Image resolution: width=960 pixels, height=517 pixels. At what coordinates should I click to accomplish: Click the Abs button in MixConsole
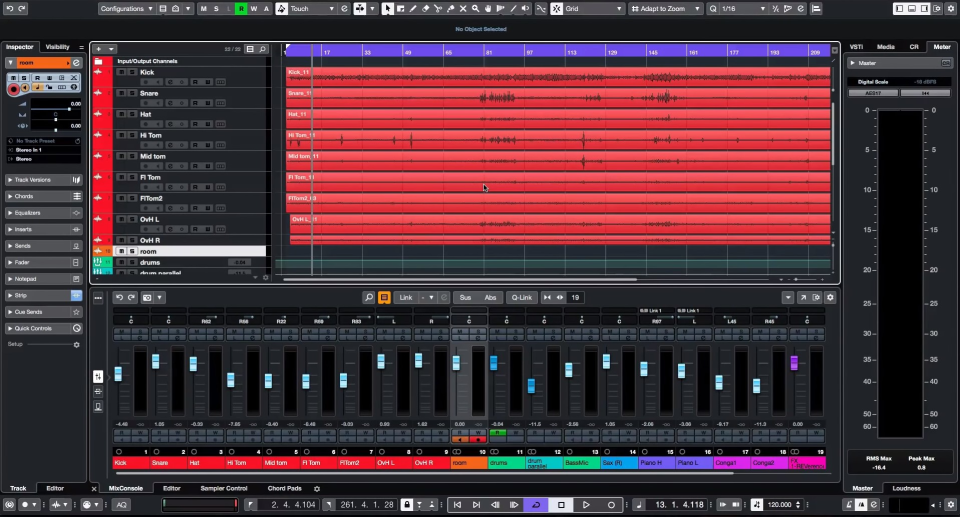(x=490, y=297)
